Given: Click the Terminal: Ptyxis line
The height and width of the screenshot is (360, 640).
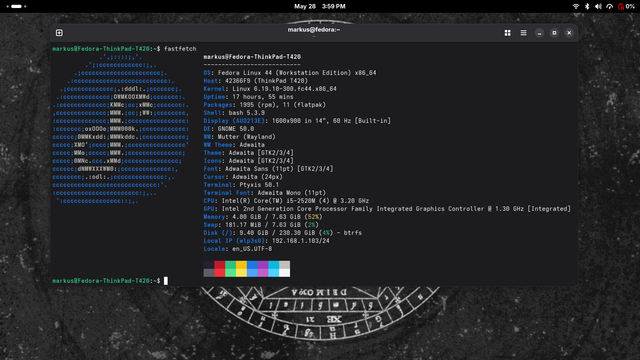Looking at the screenshot, I should pyautogui.click(x=241, y=184).
